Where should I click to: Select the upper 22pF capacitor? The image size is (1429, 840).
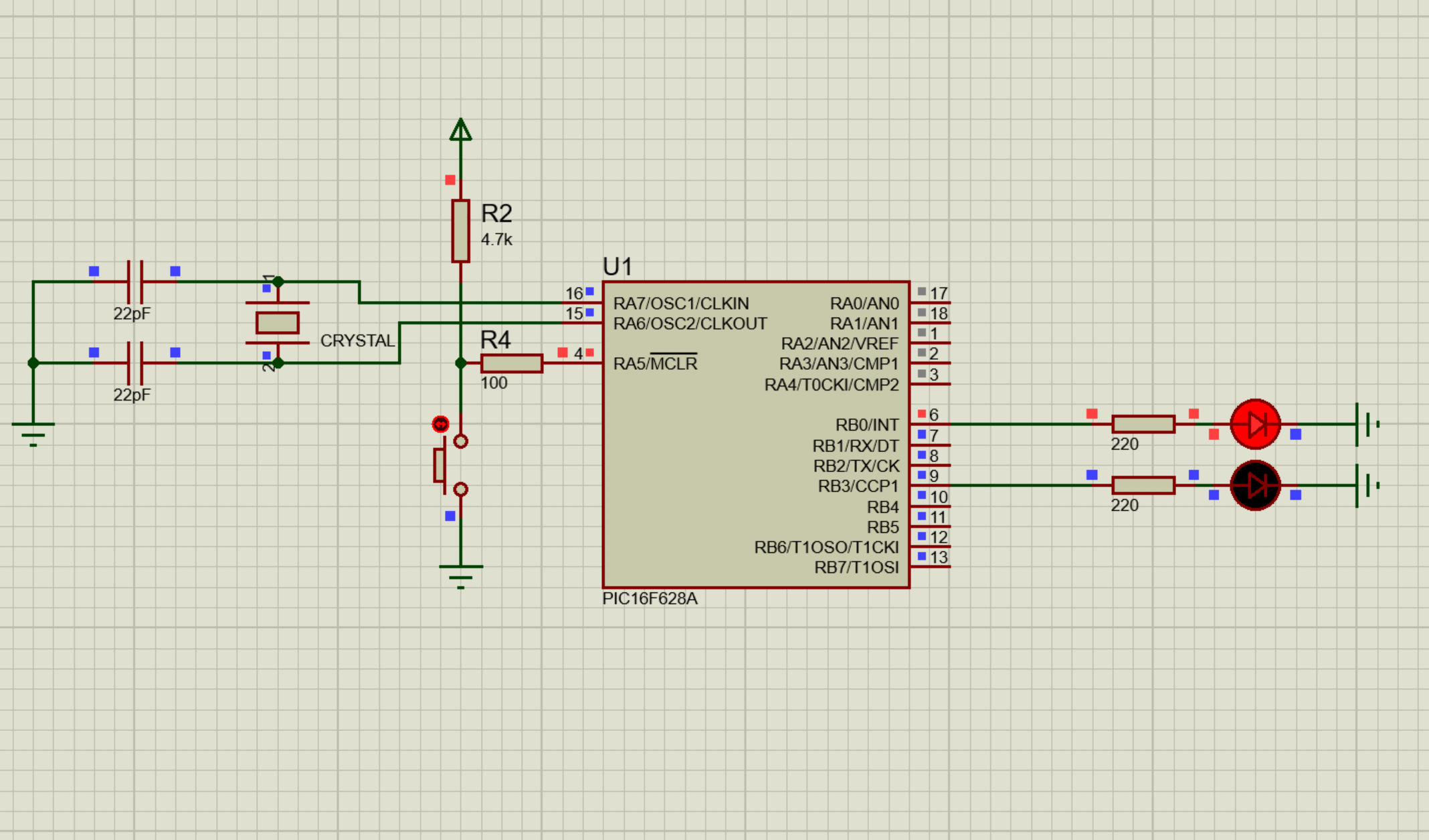tap(134, 282)
